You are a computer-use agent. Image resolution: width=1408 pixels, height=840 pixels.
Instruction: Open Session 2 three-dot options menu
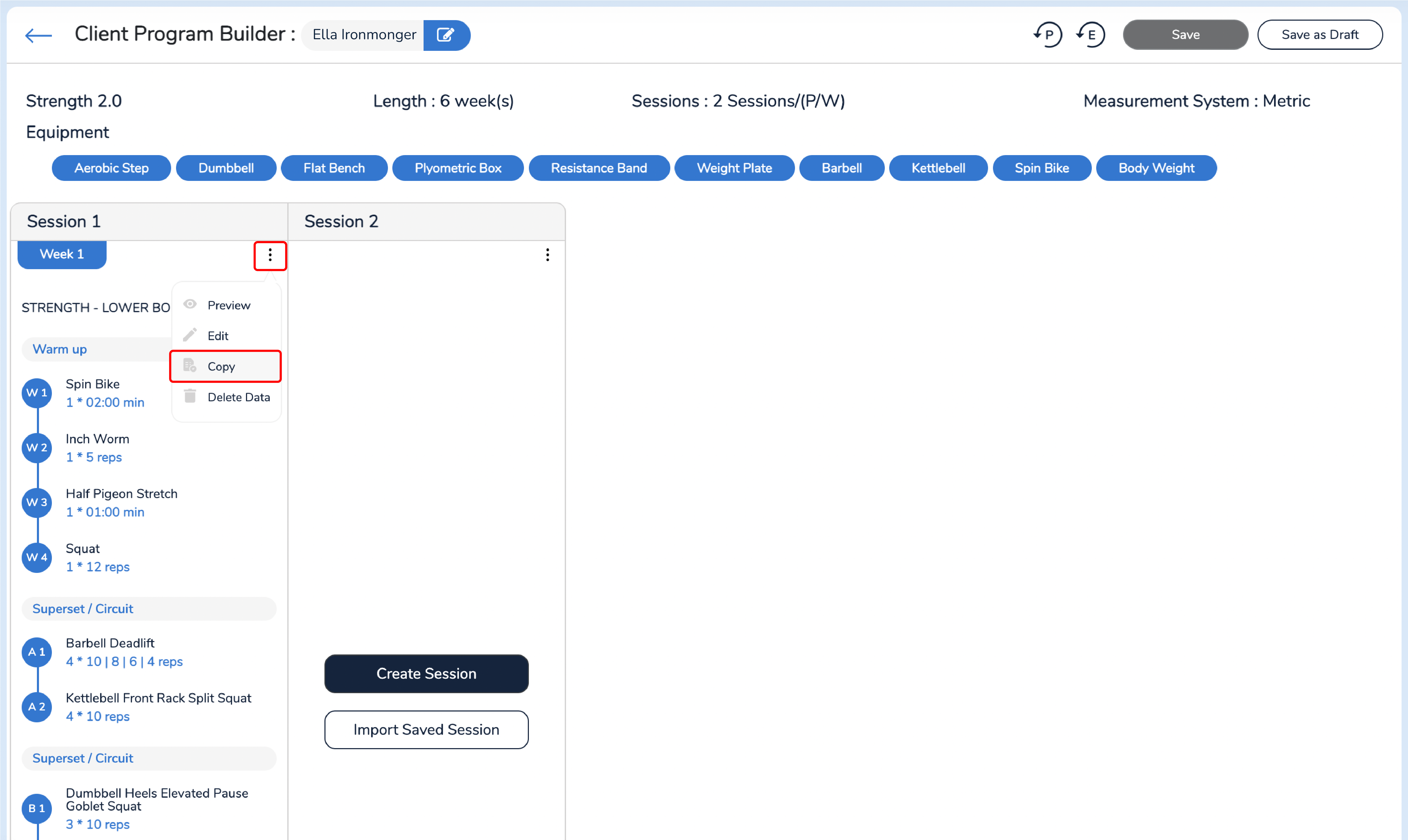[547, 255]
